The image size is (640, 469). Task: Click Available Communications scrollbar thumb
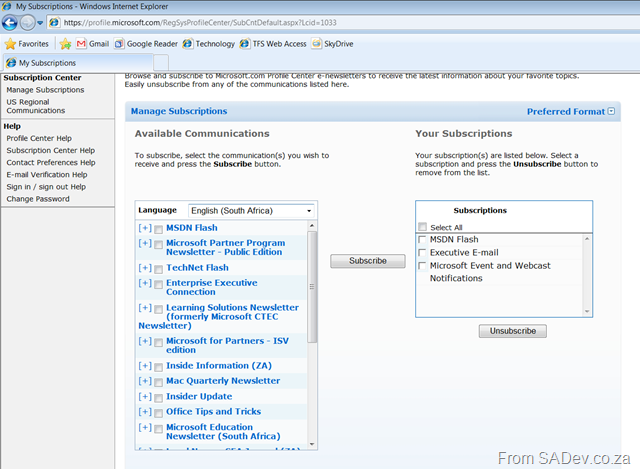tap(312, 287)
